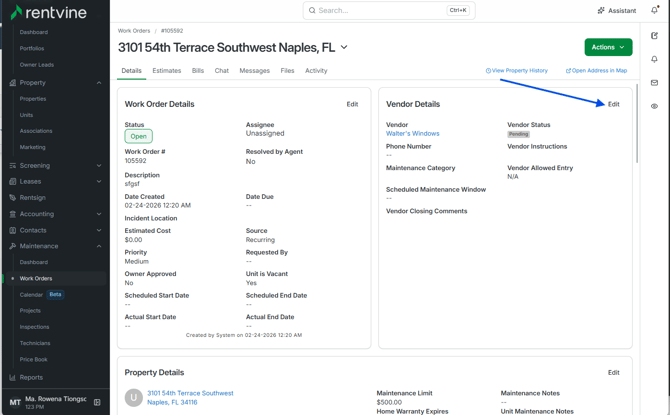Click the Pending vendor status badge

518,134
